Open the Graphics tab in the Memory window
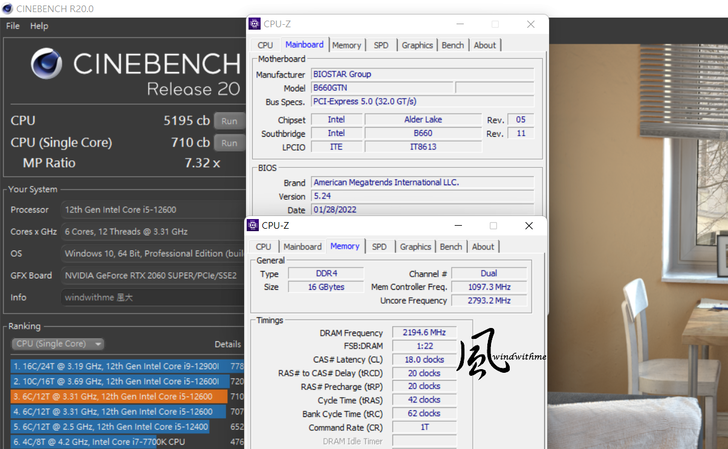 (x=415, y=247)
